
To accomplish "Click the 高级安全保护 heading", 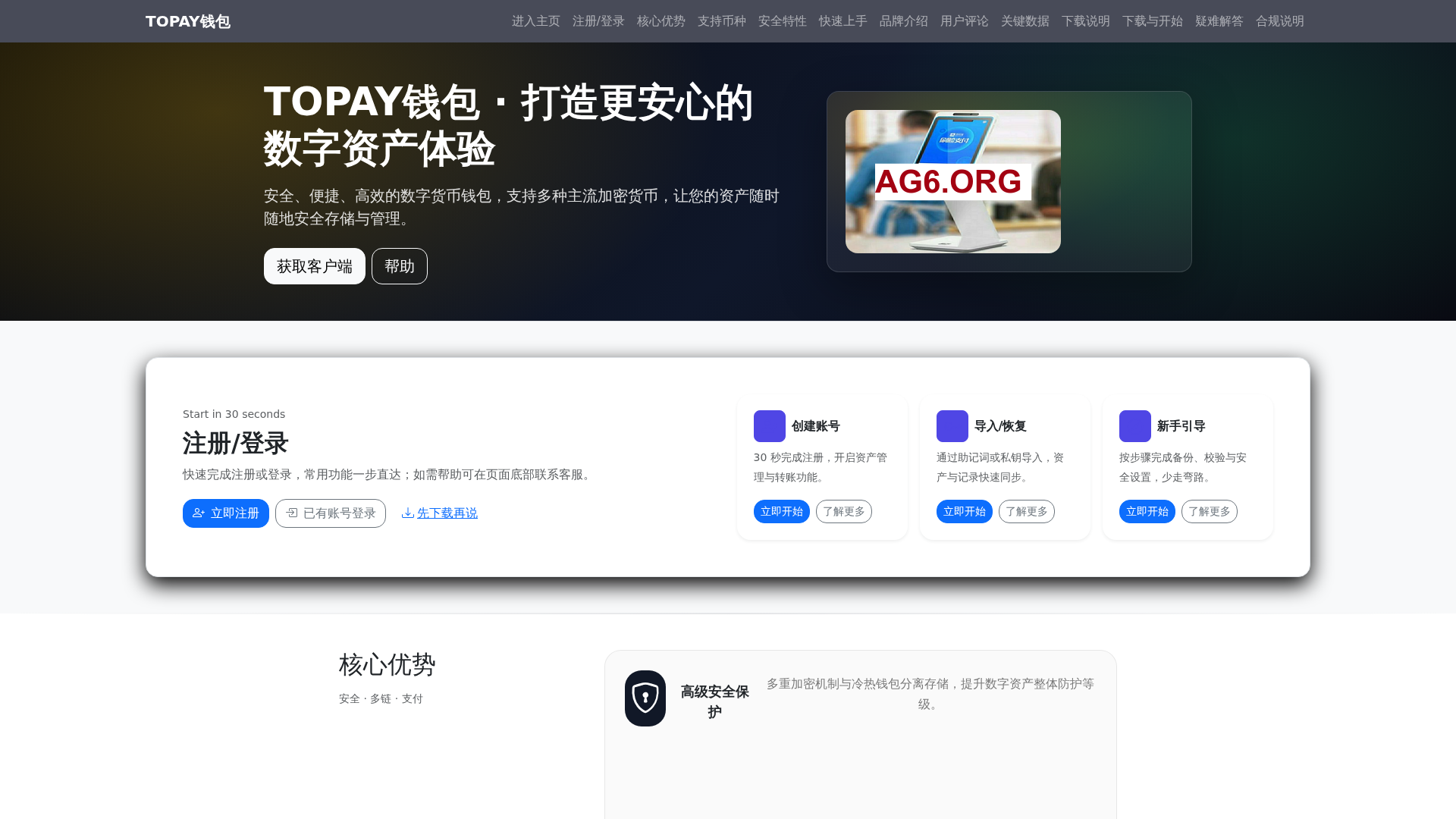I will click(714, 701).
